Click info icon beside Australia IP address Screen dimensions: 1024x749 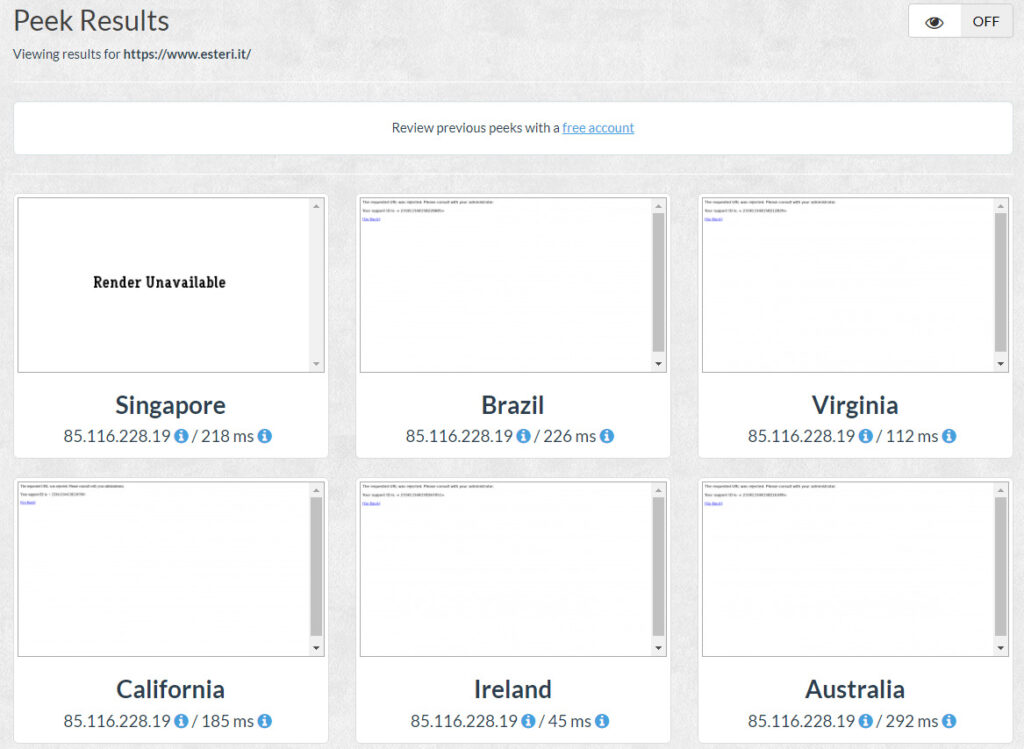(x=865, y=721)
